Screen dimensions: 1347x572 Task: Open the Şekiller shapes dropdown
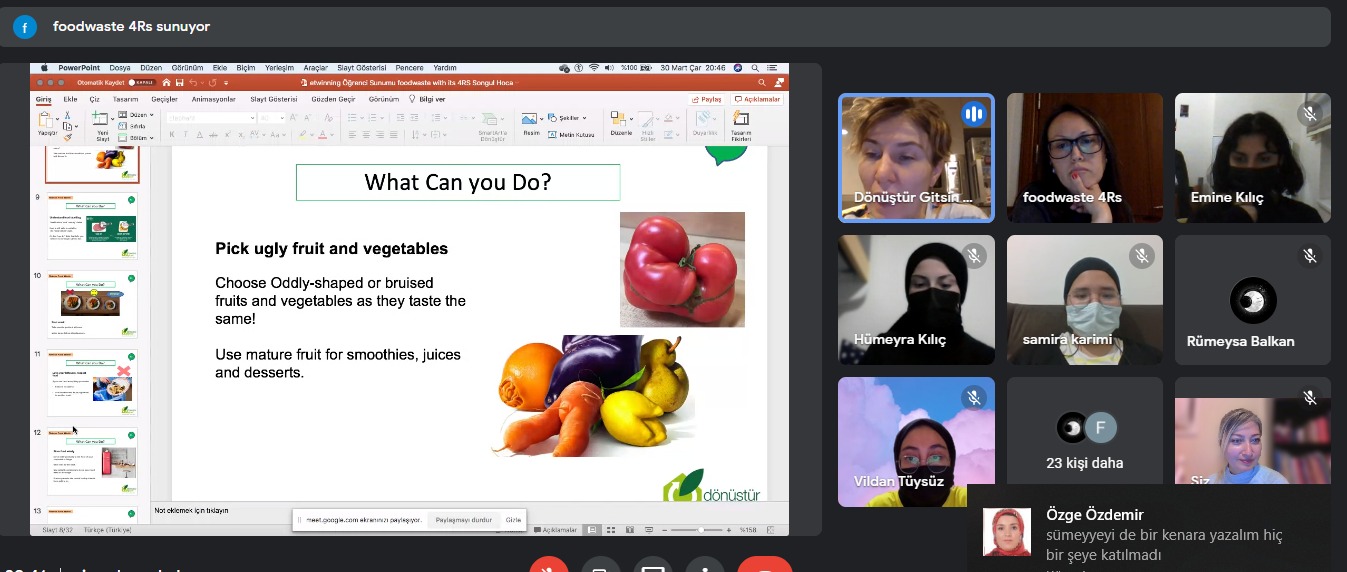(568, 116)
